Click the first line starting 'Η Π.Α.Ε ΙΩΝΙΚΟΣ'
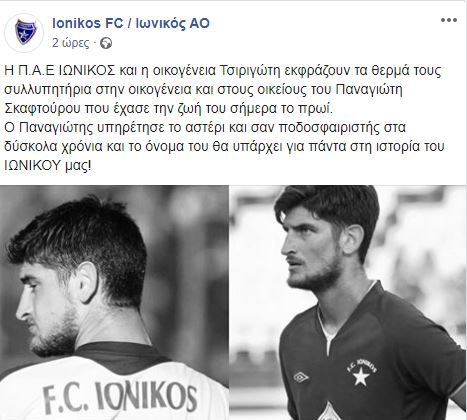This screenshot has width=467, height=420. 223,71
